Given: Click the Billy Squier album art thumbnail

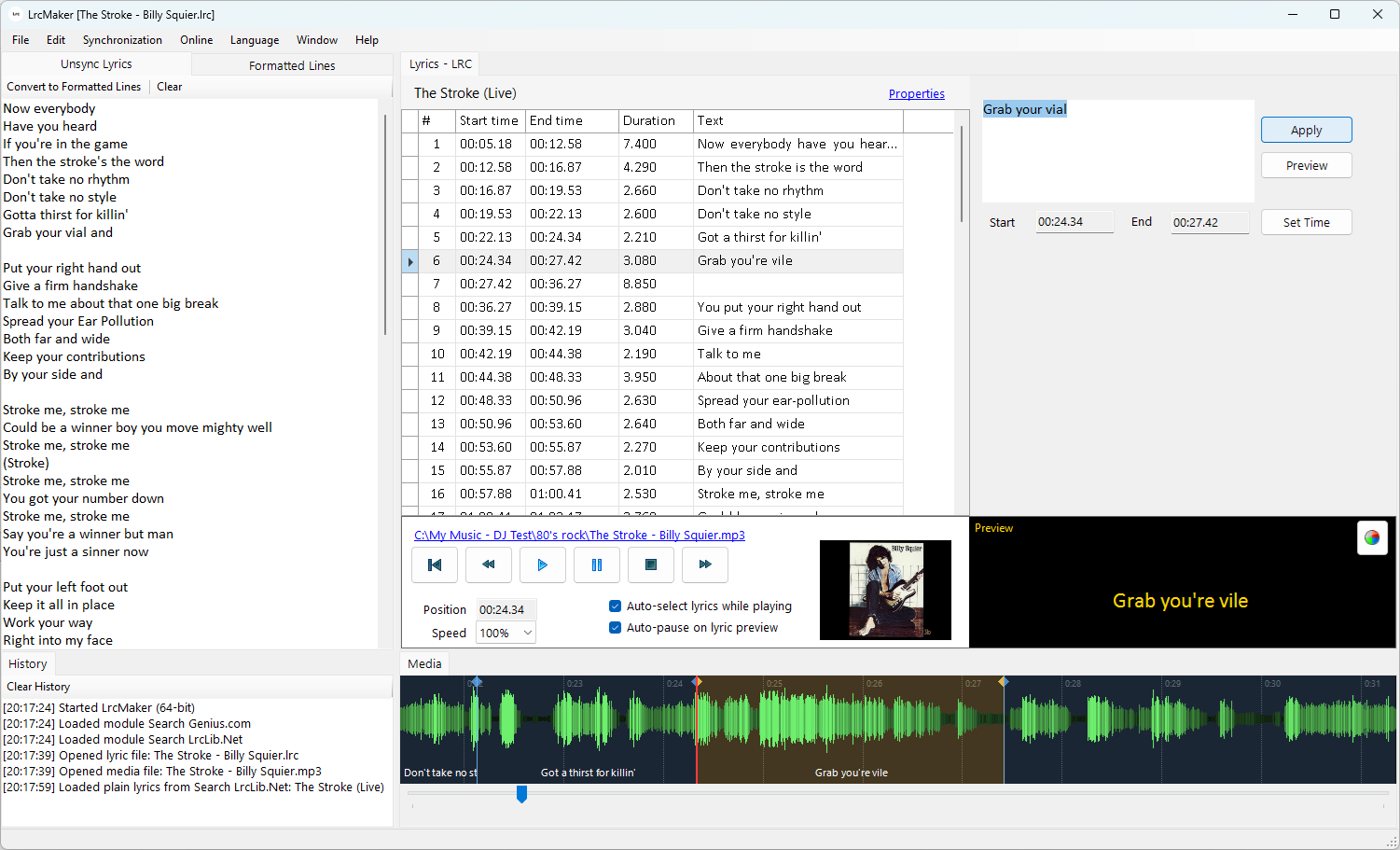Looking at the screenshot, I should pyautogui.click(x=885, y=590).
